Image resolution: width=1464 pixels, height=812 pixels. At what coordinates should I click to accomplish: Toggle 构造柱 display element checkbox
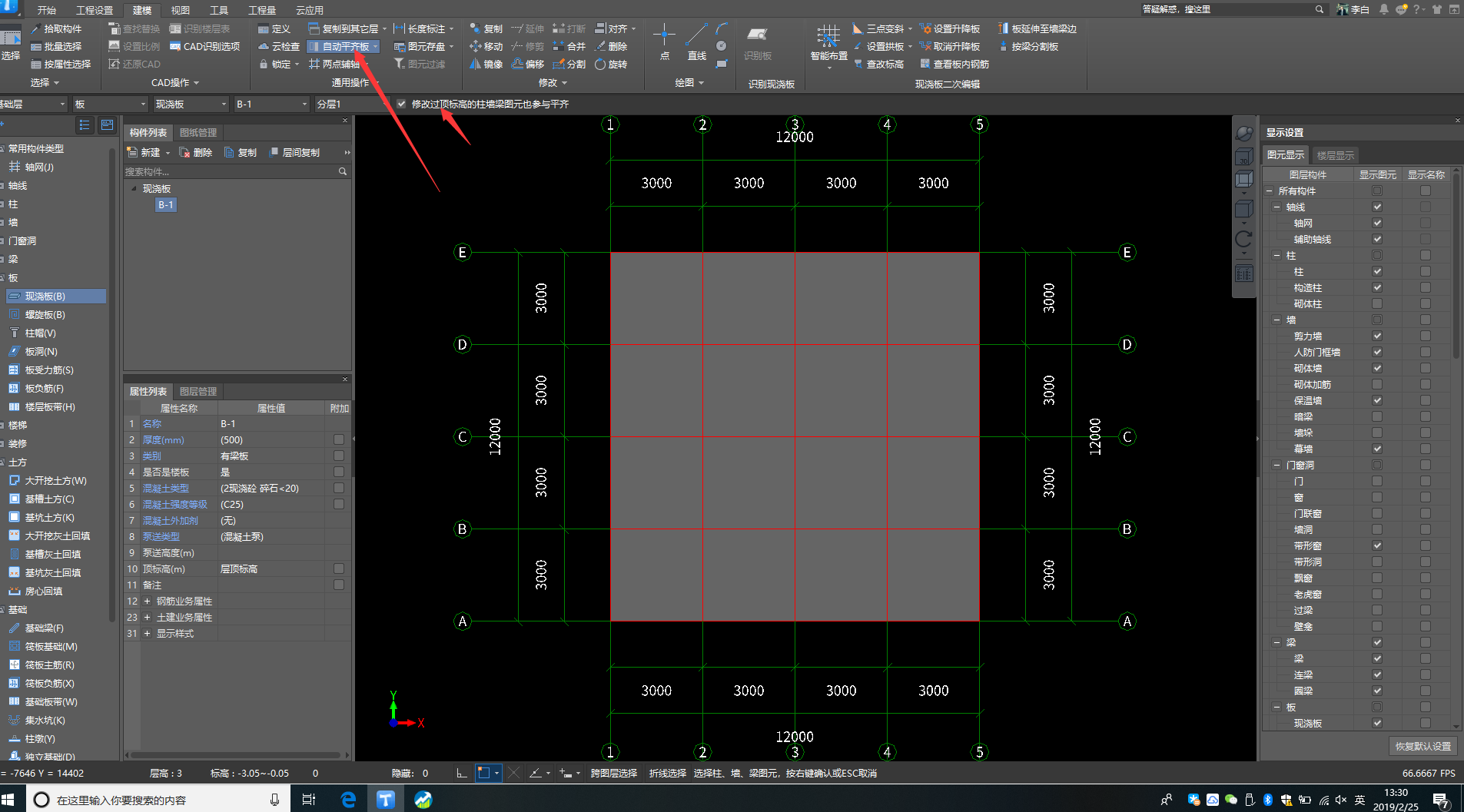(1377, 287)
